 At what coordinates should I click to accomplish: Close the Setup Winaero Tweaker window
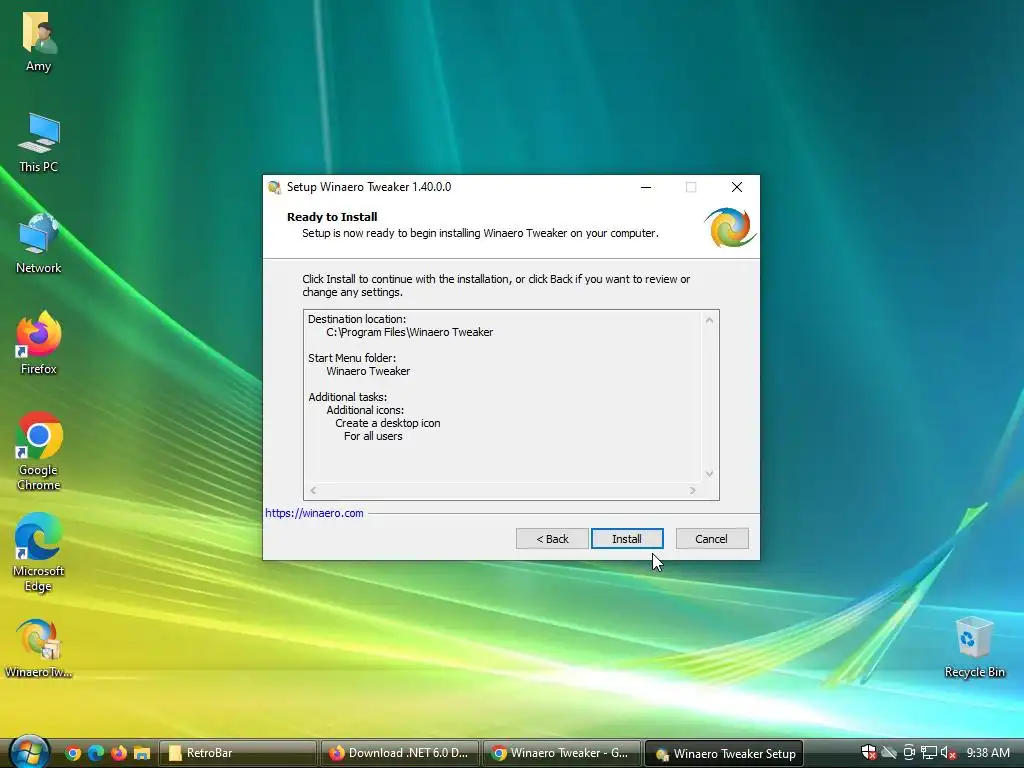(737, 187)
